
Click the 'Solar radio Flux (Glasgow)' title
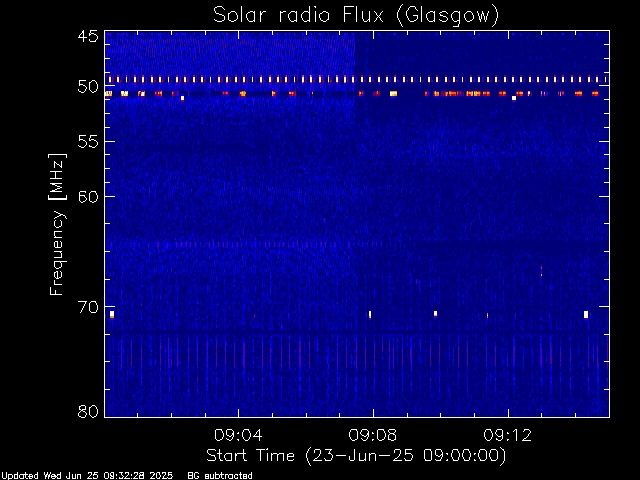[356, 16]
